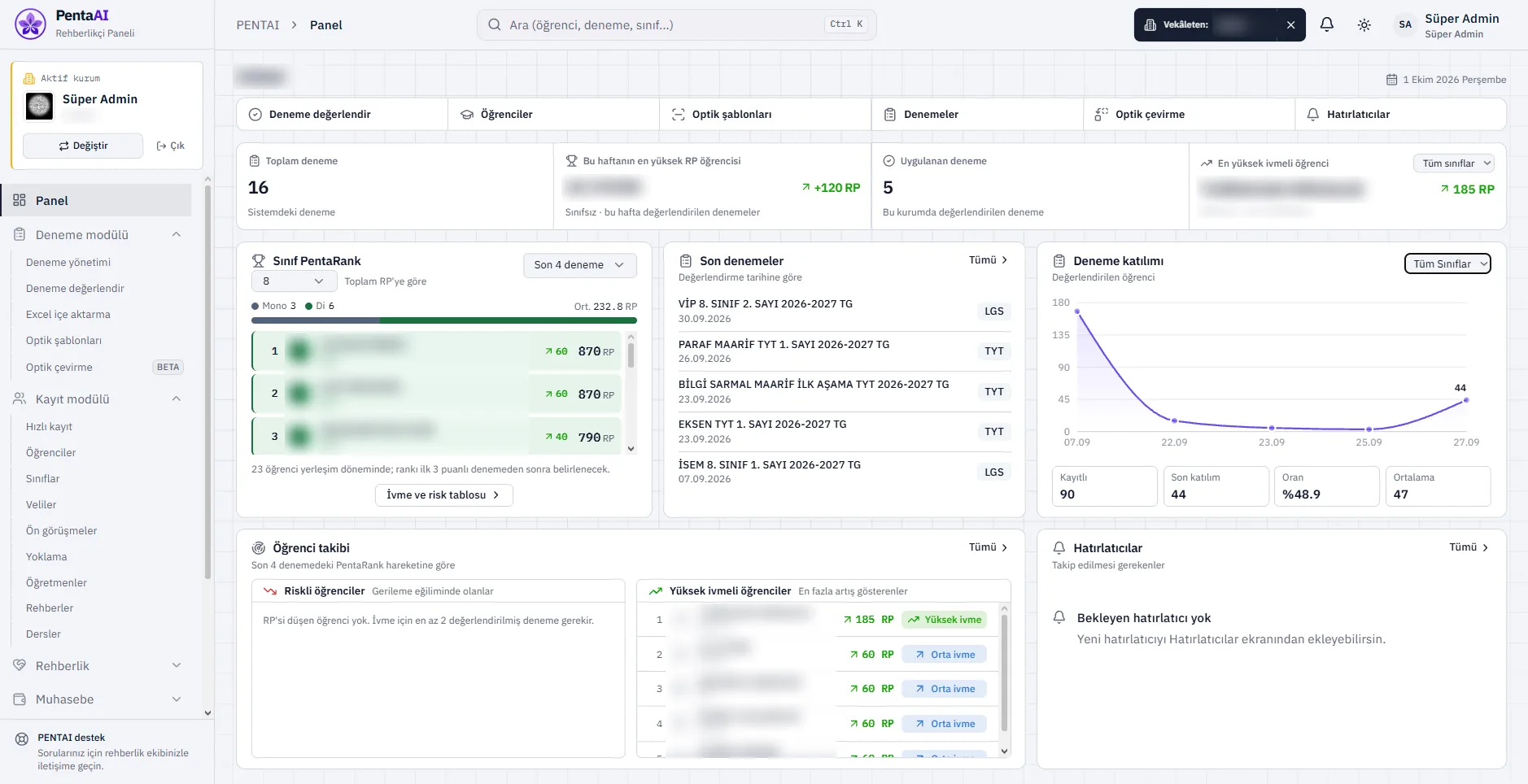Open EKSEN TYT 1. SAYI exam row
1528x784 pixels.
[844, 432]
